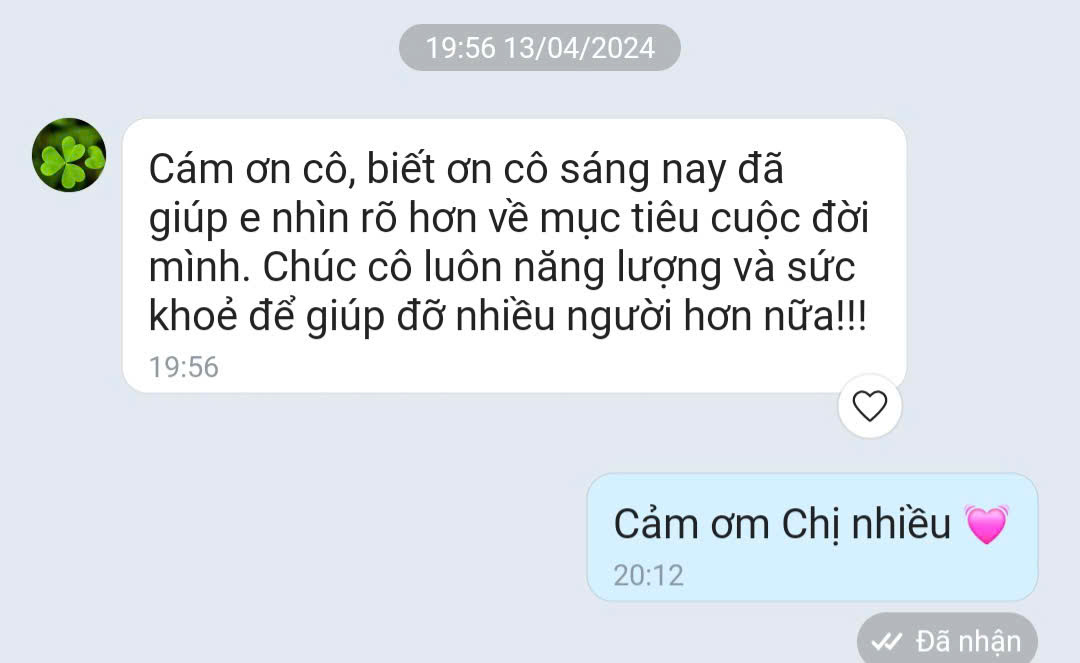Click "sáng nay đã" in first line
This screenshot has width=1080, height=663.
[x=672, y=170]
